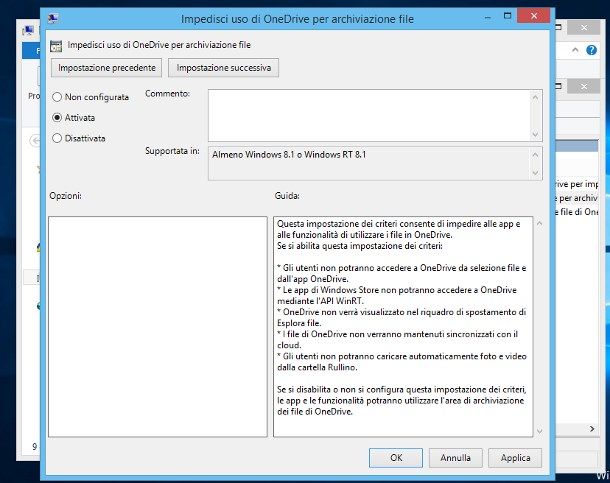This screenshot has height=483, width=610.
Task: Click the Guida panel scroll-down arrow
Action: click(x=540, y=431)
